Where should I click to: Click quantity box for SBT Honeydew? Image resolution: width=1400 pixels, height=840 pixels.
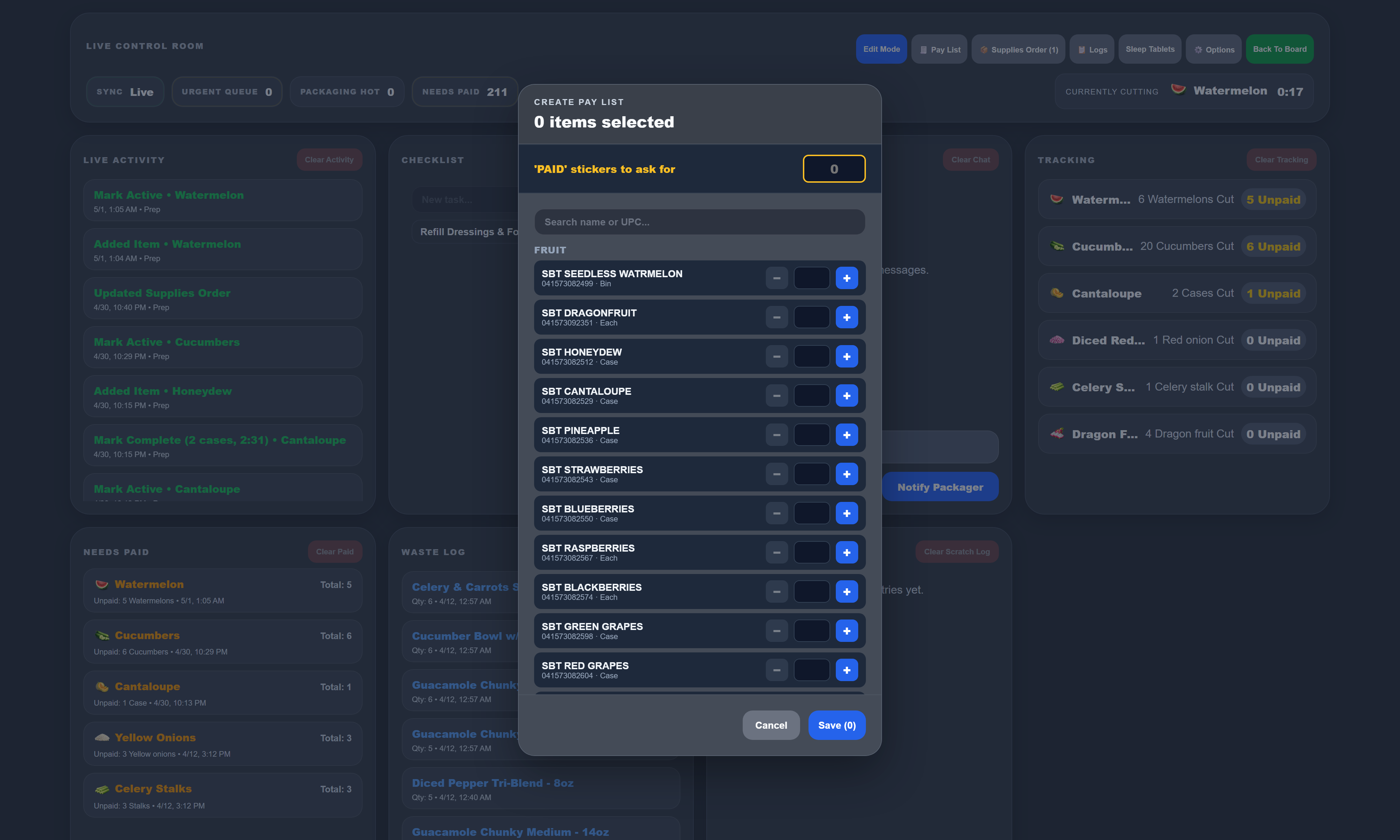click(x=812, y=357)
